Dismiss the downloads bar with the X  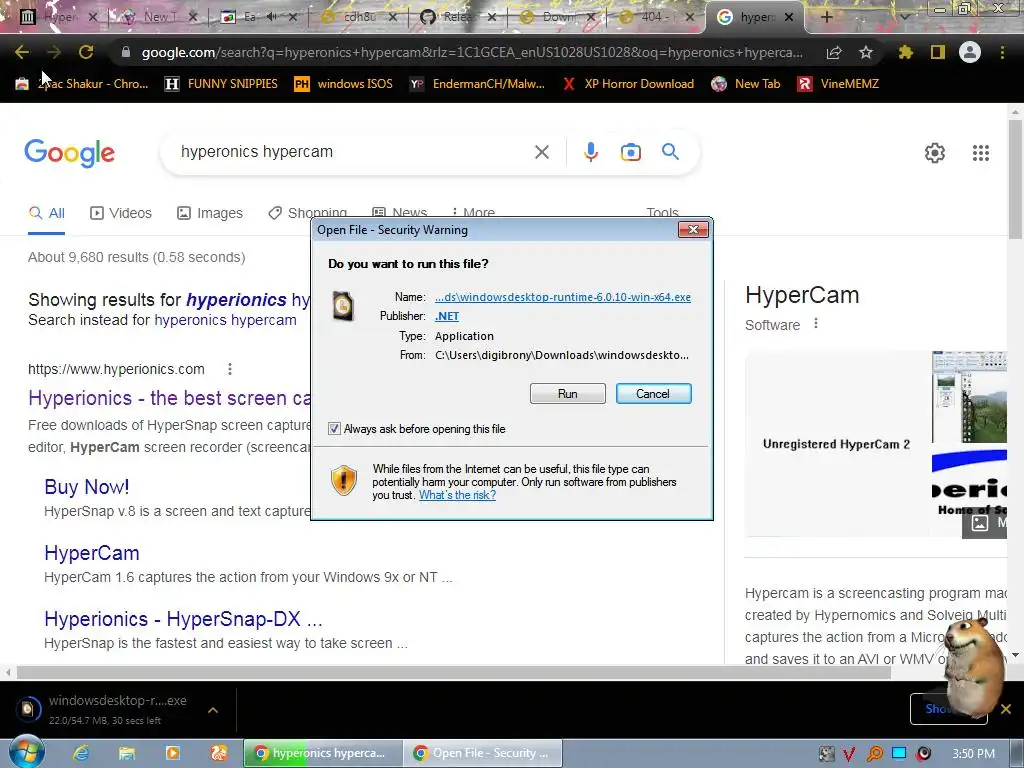[x=1006, y=709]
